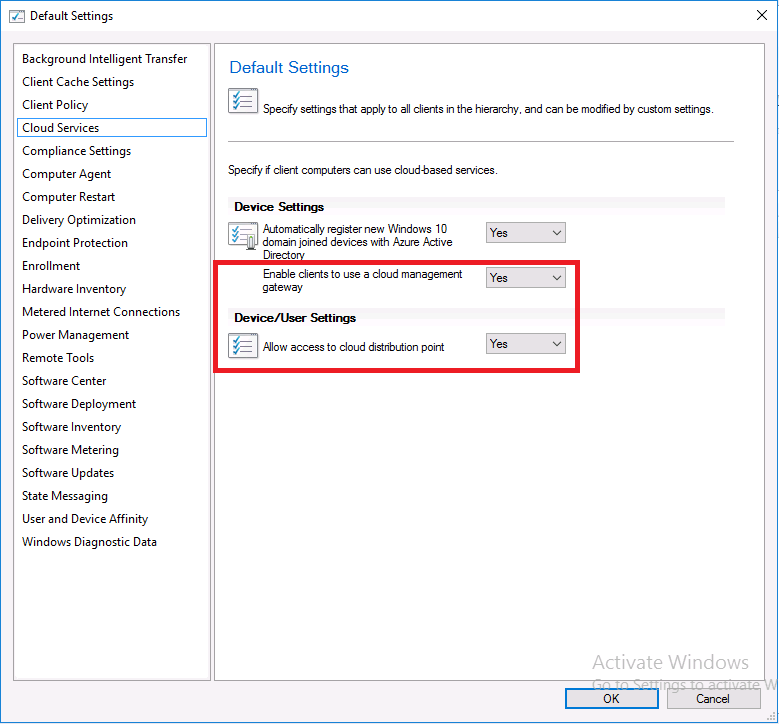Click the 'Automatically register new Windows 10' label

tap(358, 242)
